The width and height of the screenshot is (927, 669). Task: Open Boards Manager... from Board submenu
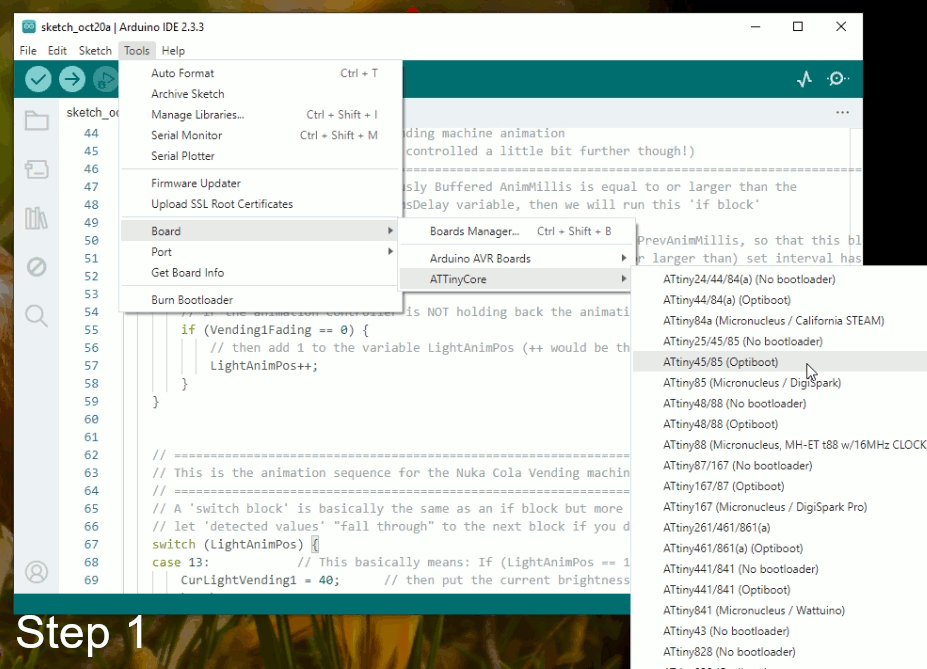tap(517, 231)
